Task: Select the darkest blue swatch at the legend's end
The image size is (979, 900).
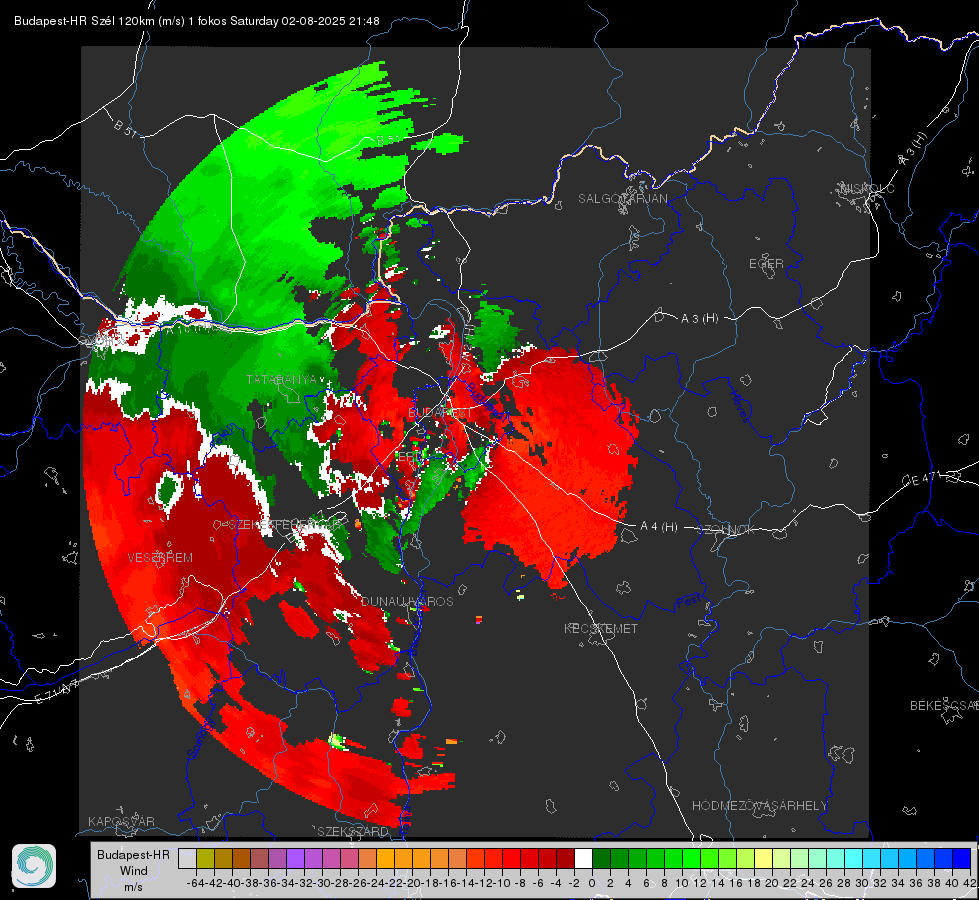Action: pos(962,858)
